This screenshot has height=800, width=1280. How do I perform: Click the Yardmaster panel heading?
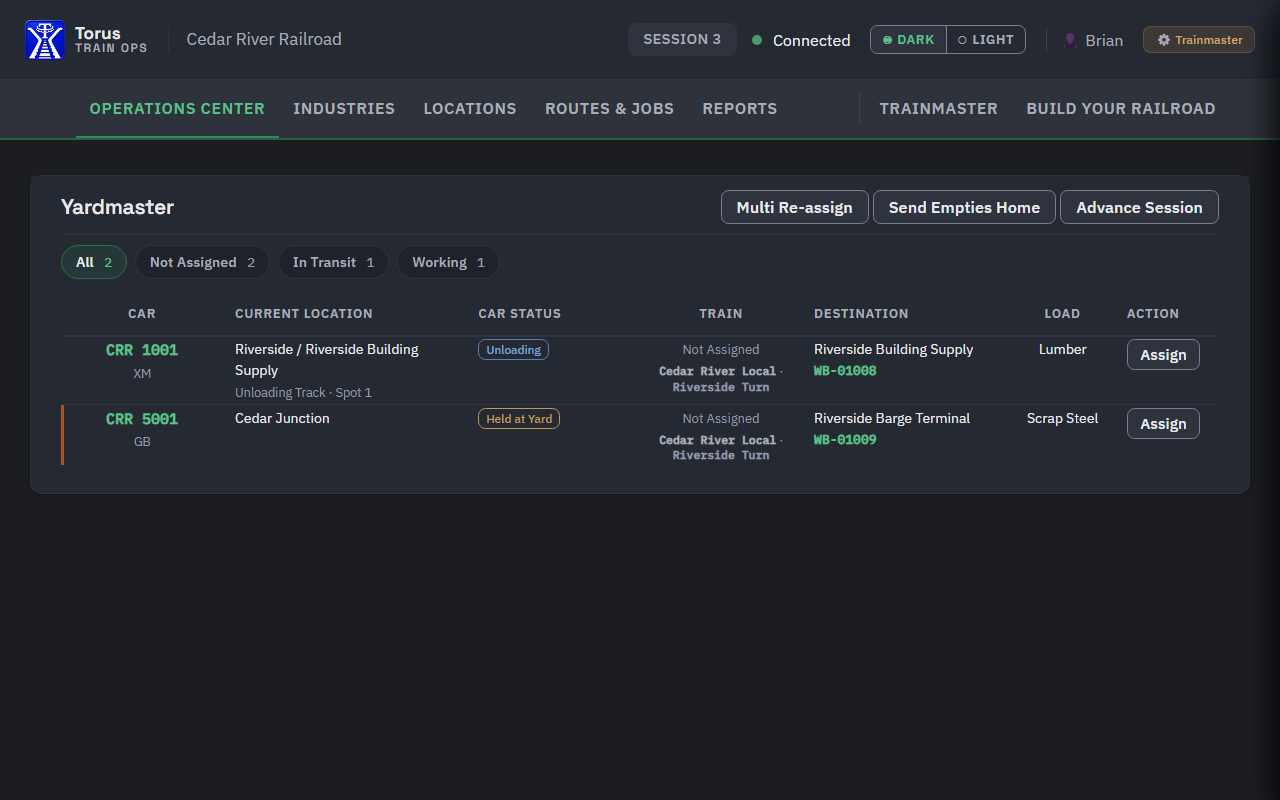tap(117, 207)
